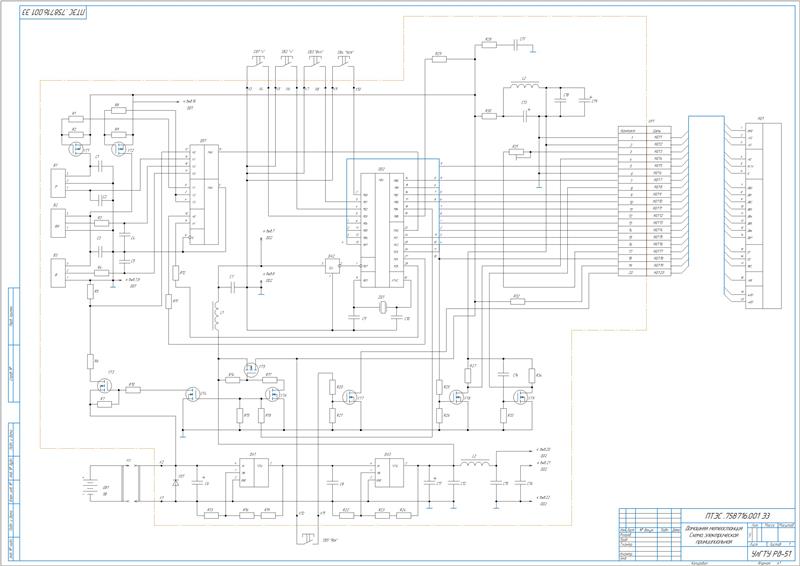Click the SB2 push-button symbol
Image resolution: width=800 pixels, height=566 pixels.
(x=288, y=62)
